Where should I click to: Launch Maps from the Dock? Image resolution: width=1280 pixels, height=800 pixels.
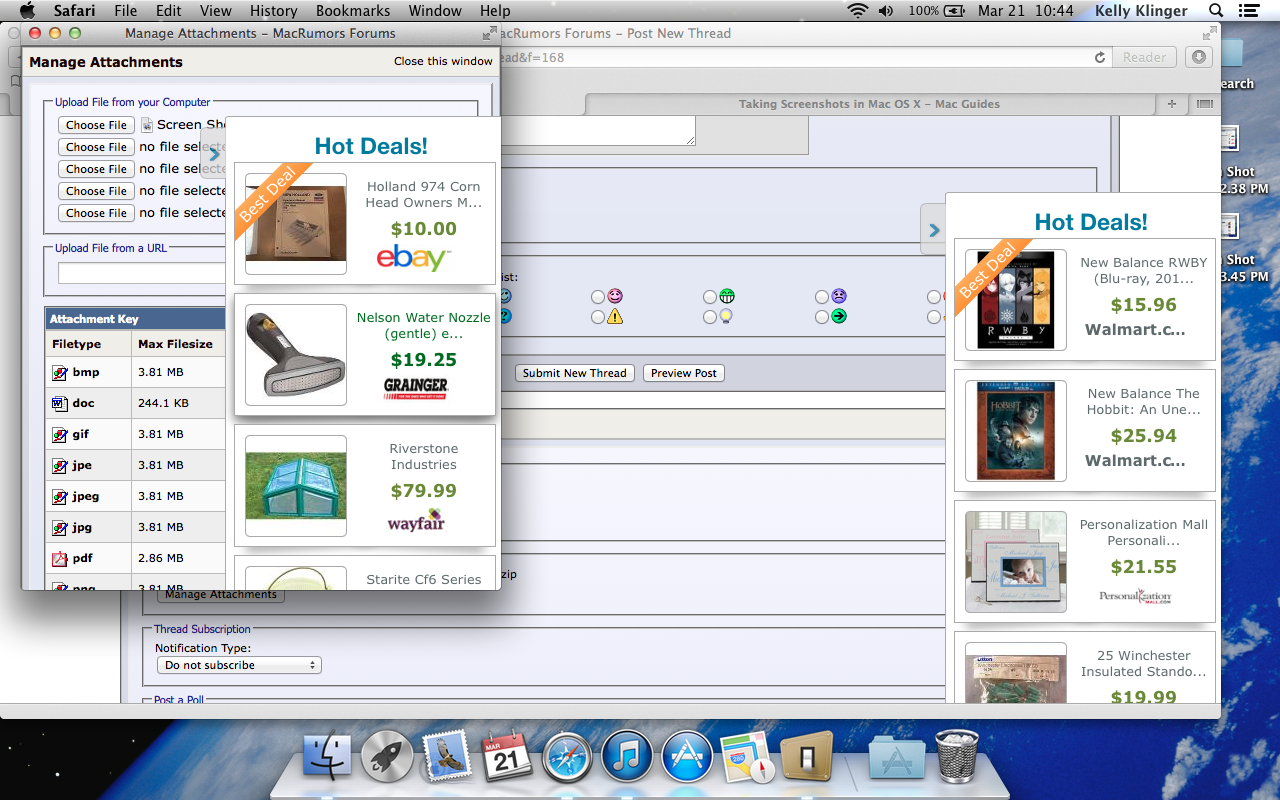747,757
